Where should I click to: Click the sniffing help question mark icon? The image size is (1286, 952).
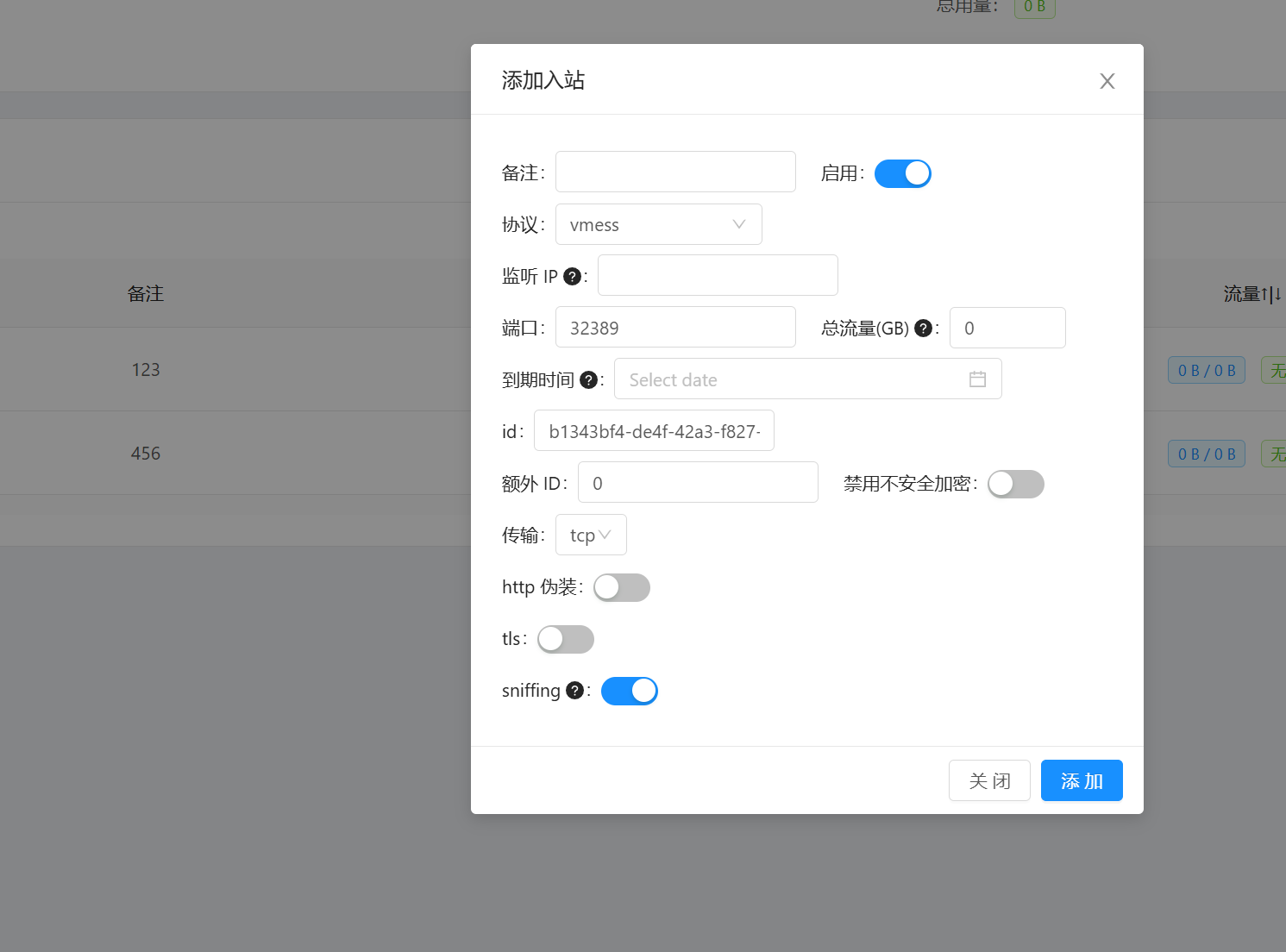pos(575,691)
